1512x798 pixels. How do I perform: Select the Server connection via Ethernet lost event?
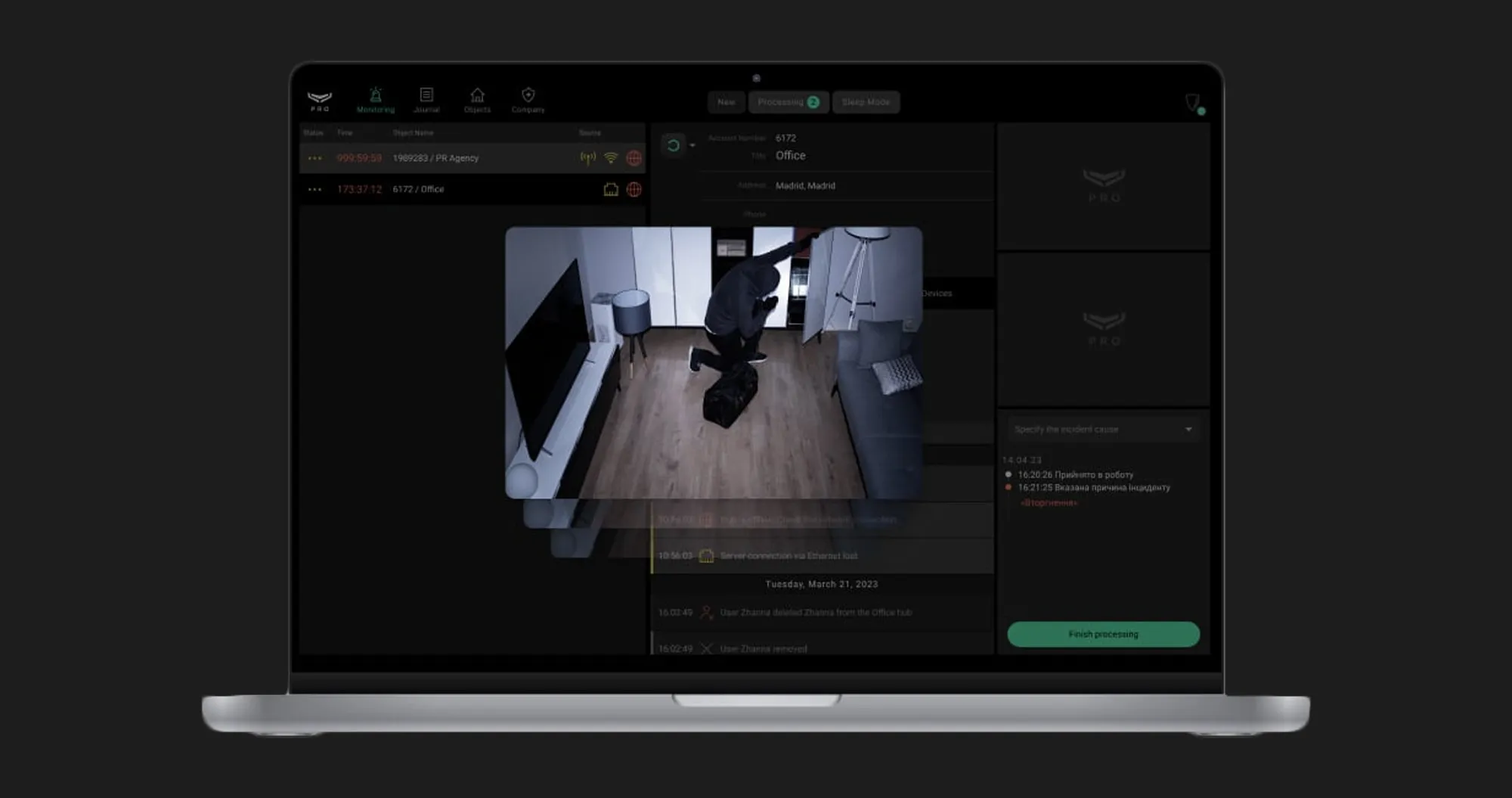pos(823,556)
